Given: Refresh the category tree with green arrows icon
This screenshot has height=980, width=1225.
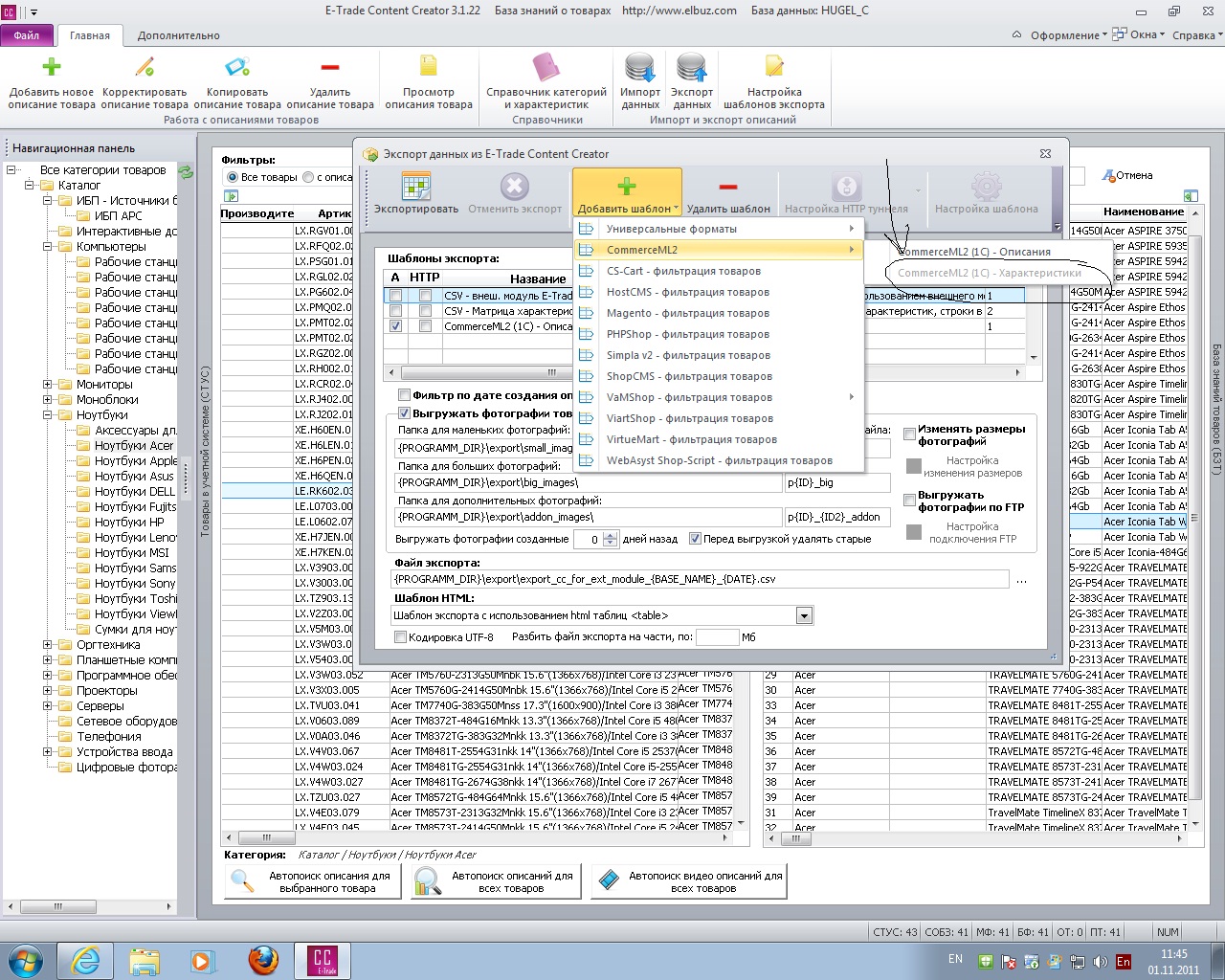Looking at the screenshot, I should (x=186, y=172).
